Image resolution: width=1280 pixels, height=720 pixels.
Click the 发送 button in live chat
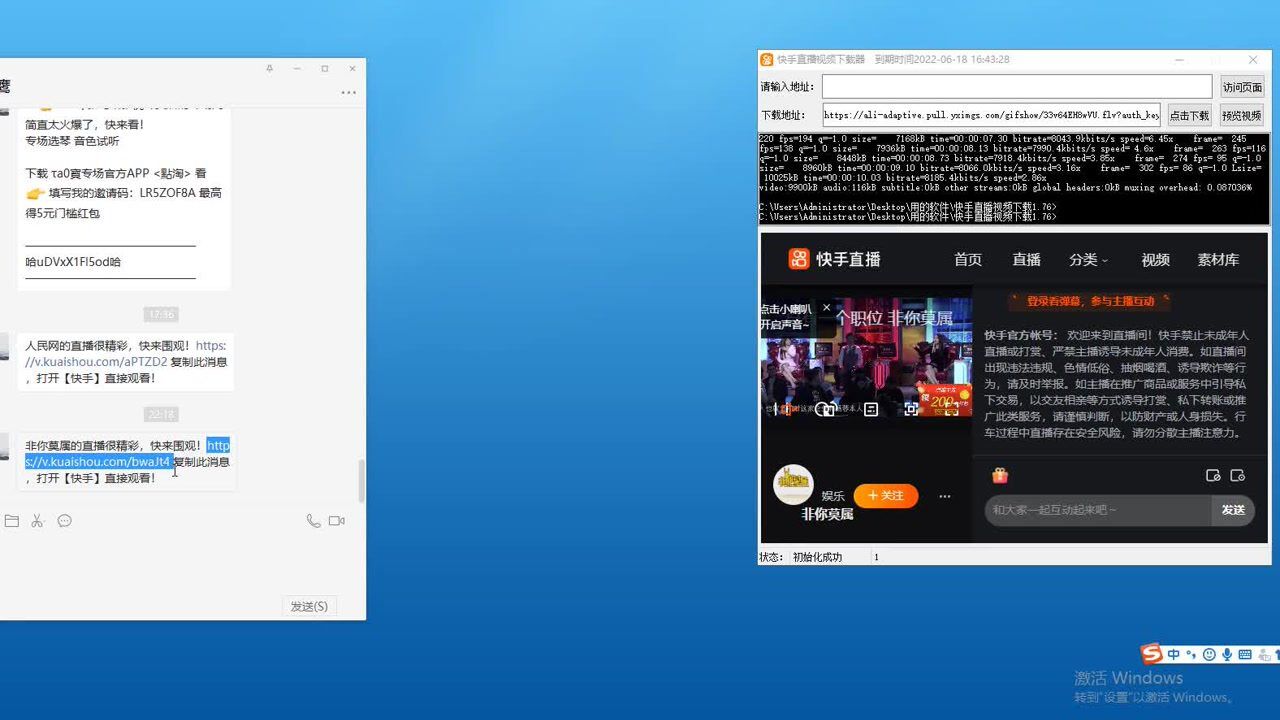click(1233, 510)
